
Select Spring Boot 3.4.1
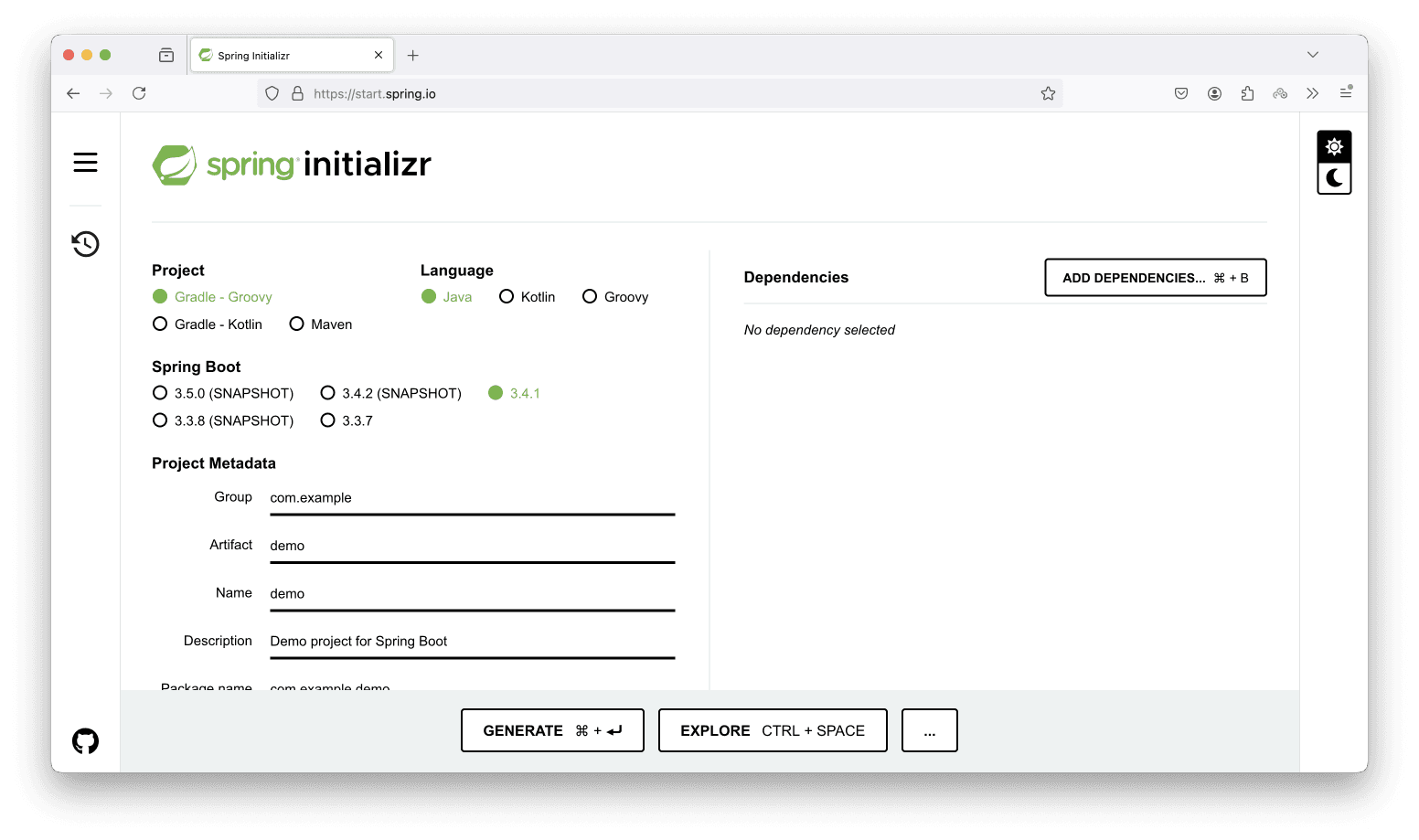515,393
